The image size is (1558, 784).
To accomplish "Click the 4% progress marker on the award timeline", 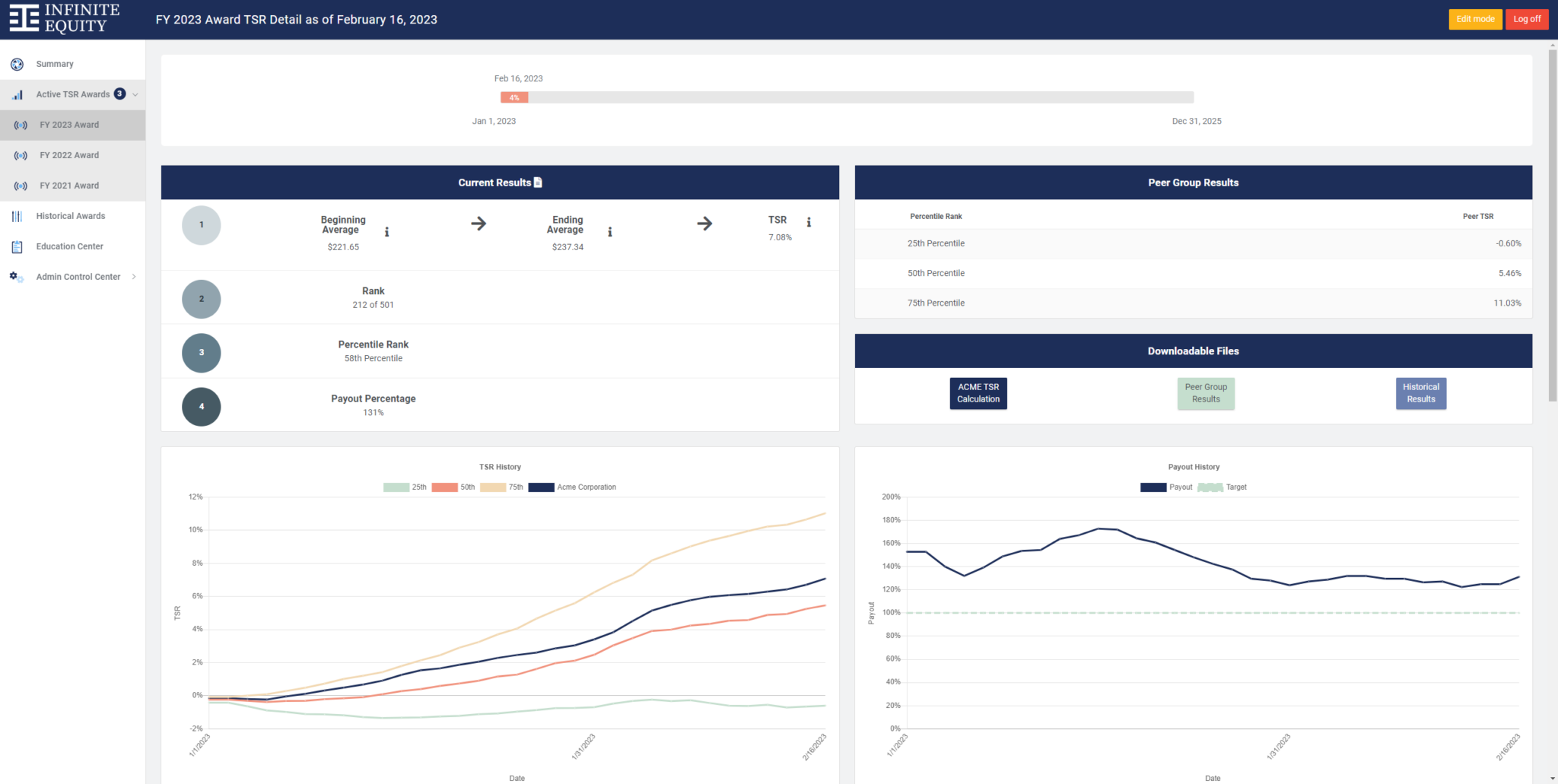I will coord(514,97).
